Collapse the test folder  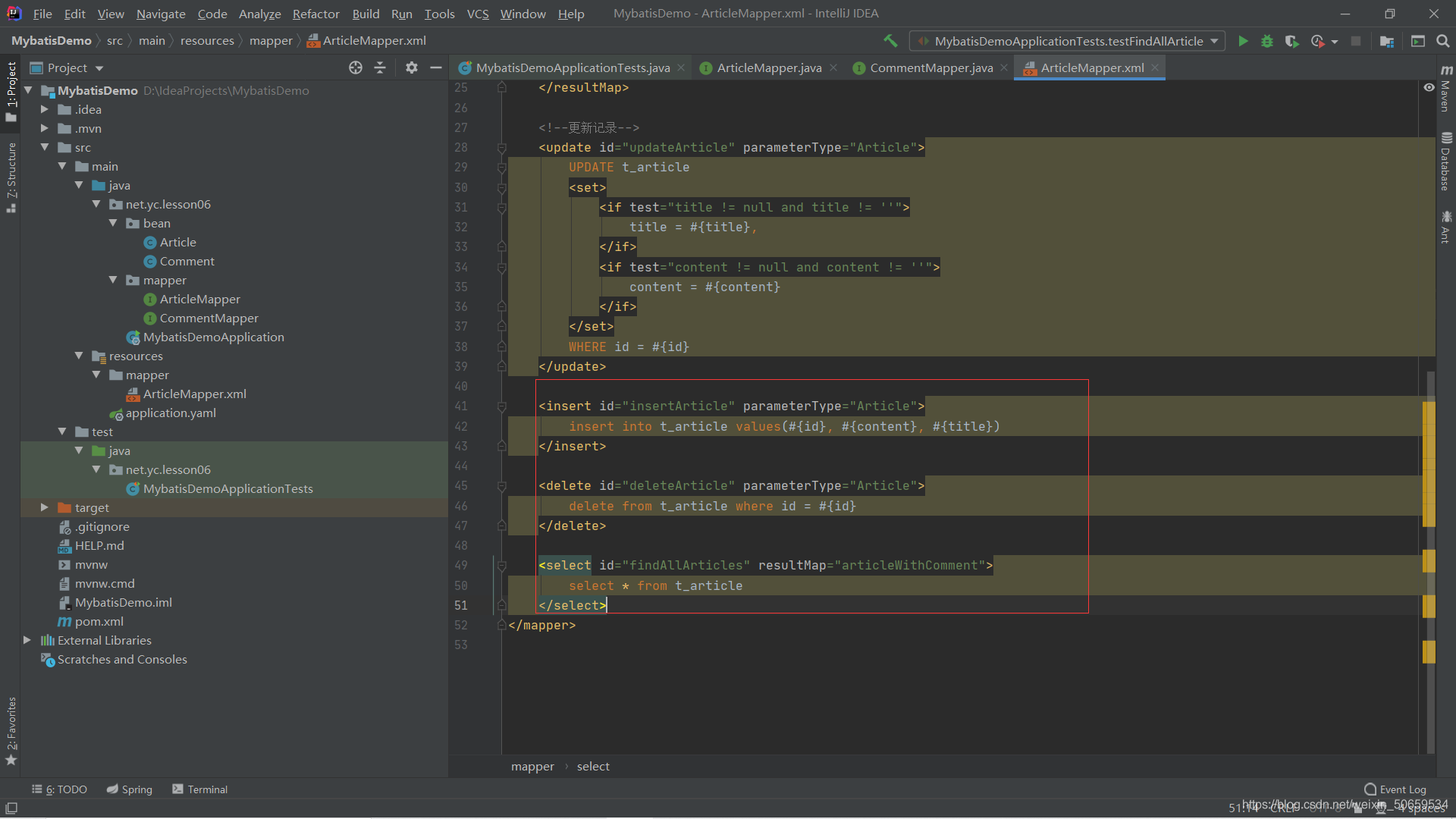pyautogui.click(x=62, y=431)
